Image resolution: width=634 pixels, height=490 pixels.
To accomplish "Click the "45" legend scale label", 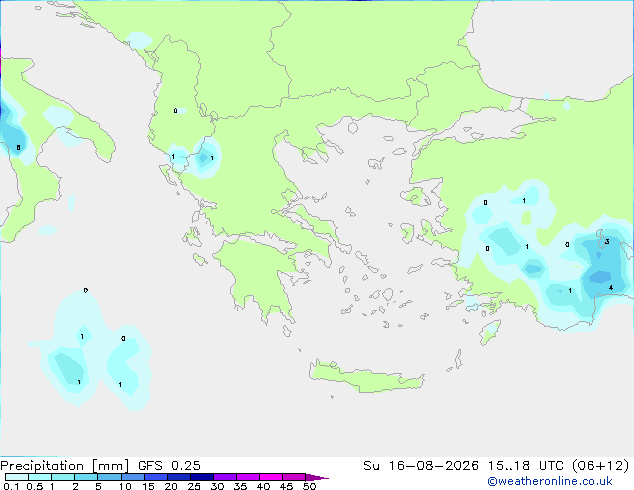I will coord(286,486).
